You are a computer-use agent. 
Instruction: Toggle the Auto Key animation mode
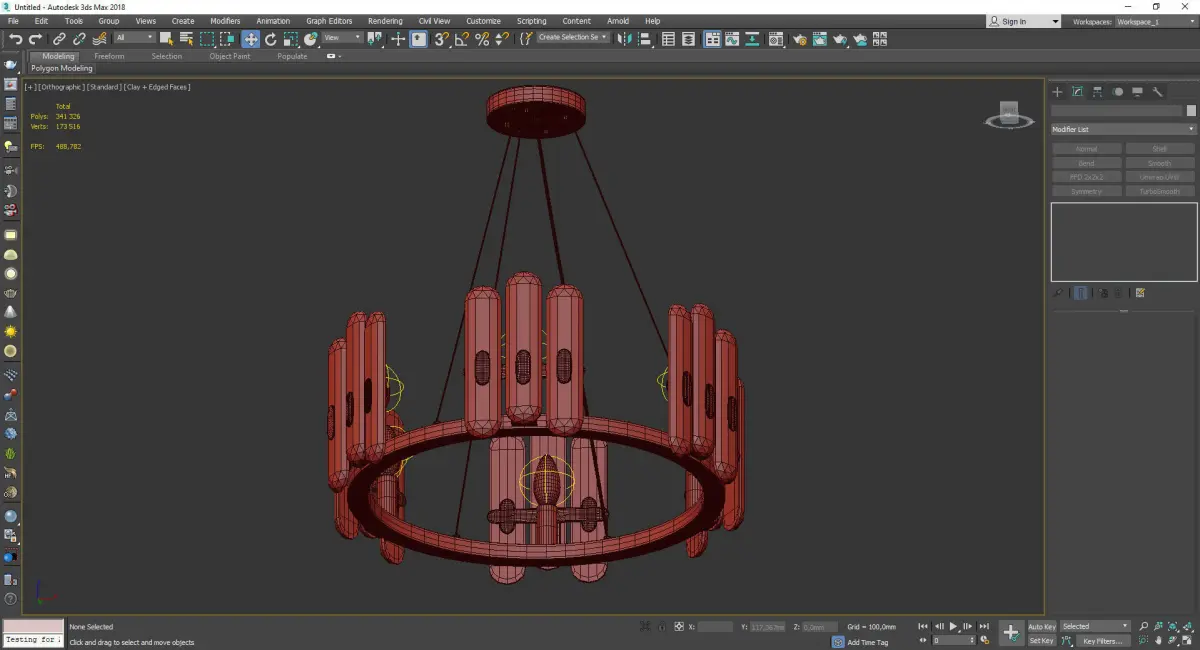1042,627
